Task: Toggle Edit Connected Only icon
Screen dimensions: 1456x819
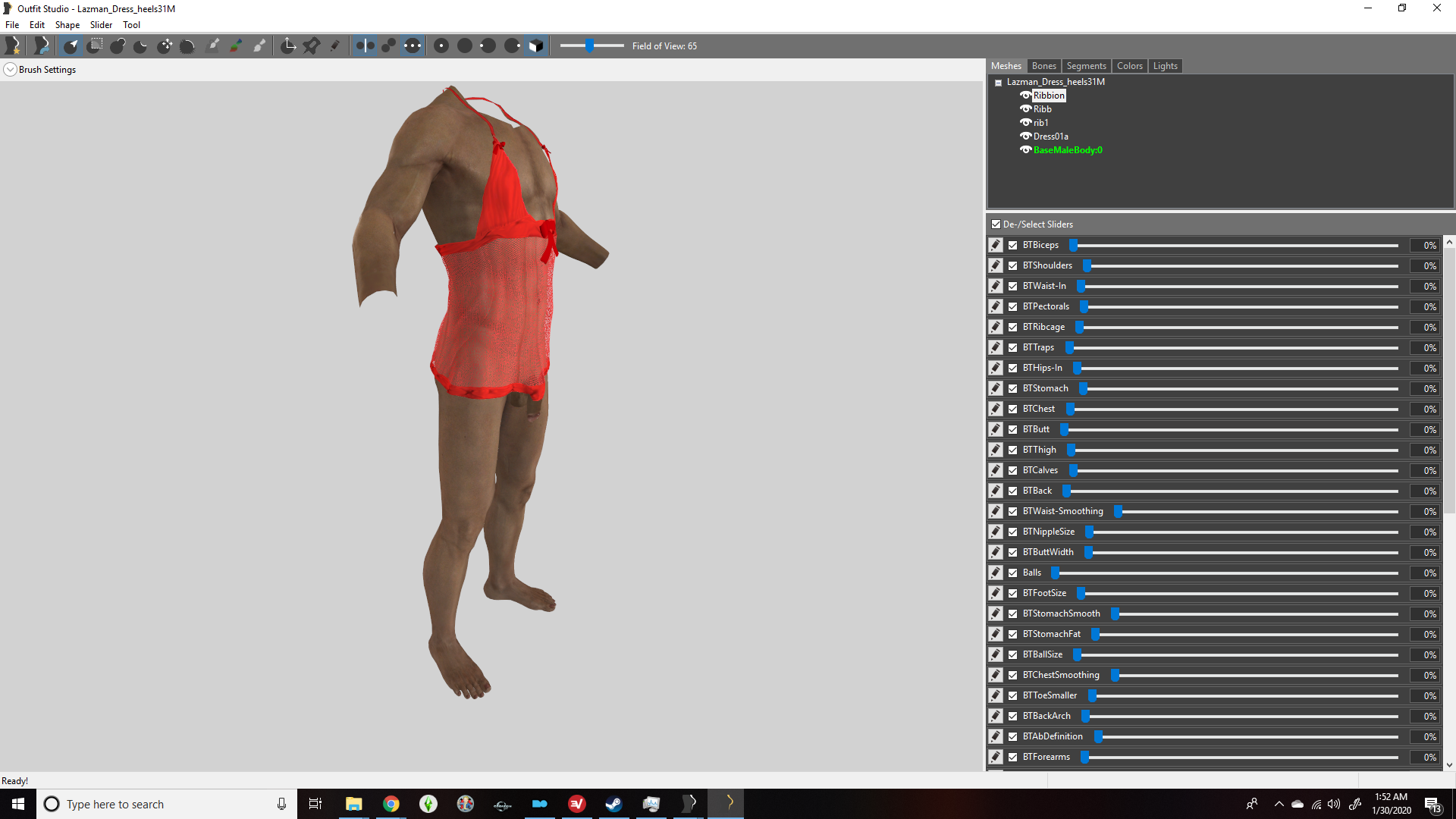Action: [x=388, y=46]
